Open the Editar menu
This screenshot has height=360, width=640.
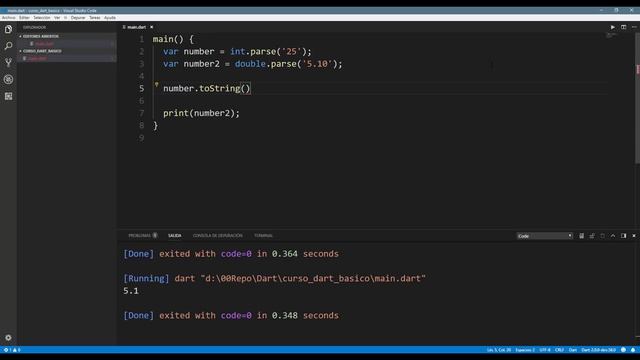pyautogui.click(x=24, y=18)
